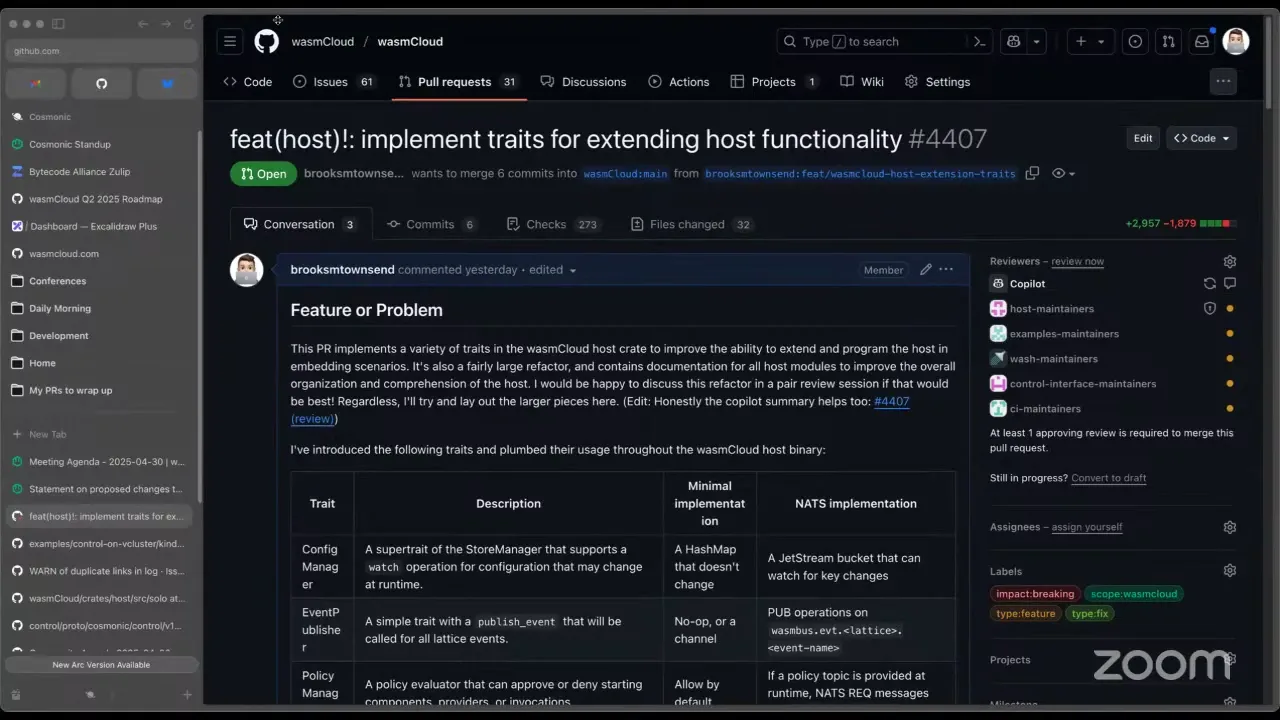The width and height of the screenshot is (1280, 720).
Task: Go to the Actions tab
Action: [x=679, y=82]
